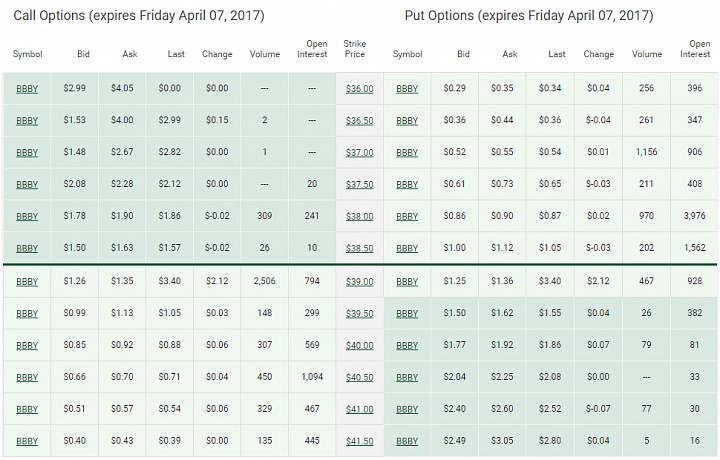Open the $38.00 strike price link
Screen dimensions: 720x460
click(x=359, y=216)
